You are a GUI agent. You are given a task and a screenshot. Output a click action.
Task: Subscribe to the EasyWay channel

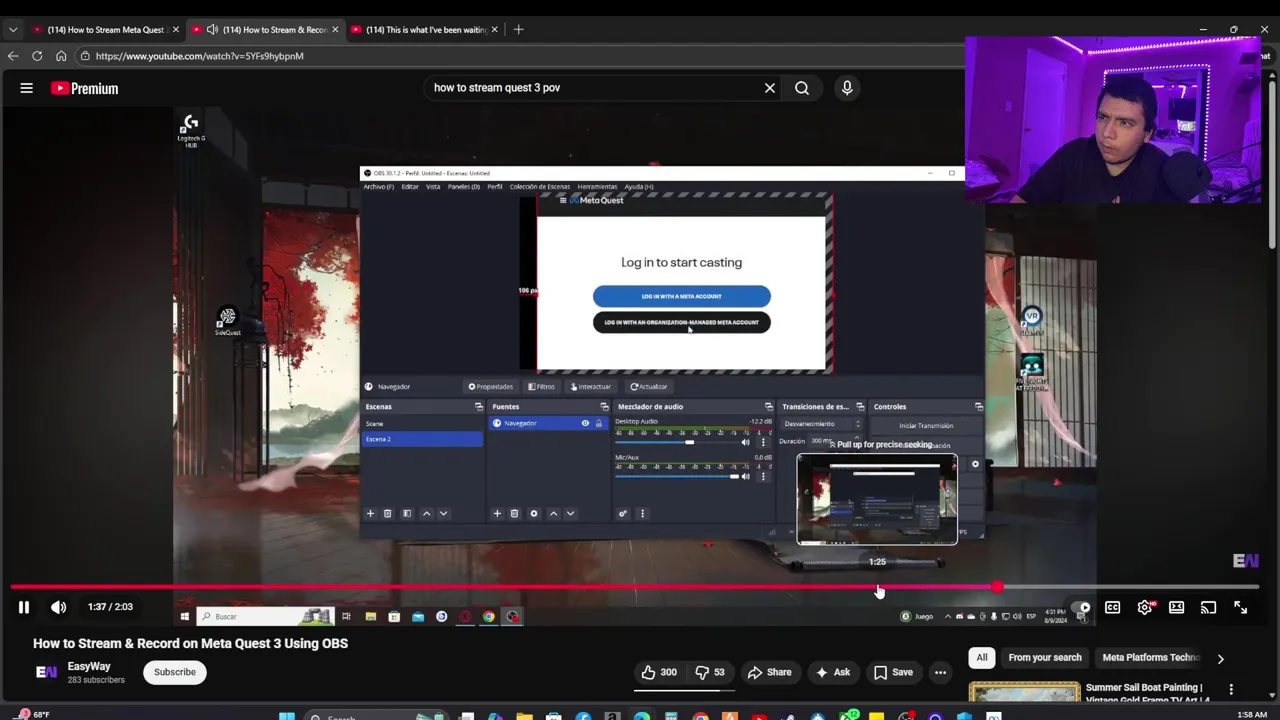[175, 672]
